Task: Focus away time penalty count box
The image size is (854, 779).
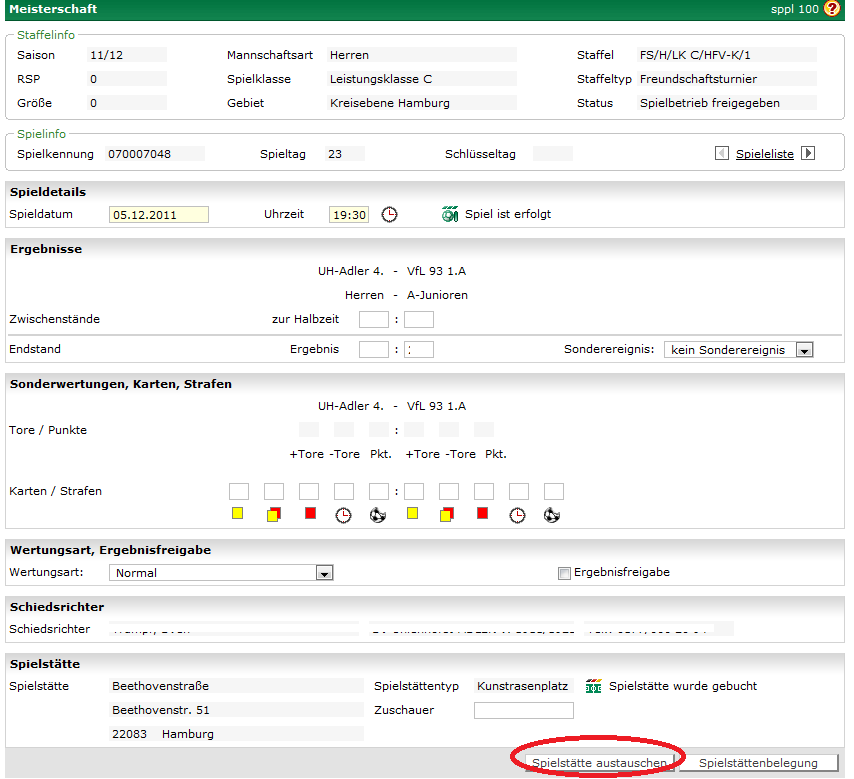Action: [518, 491]
